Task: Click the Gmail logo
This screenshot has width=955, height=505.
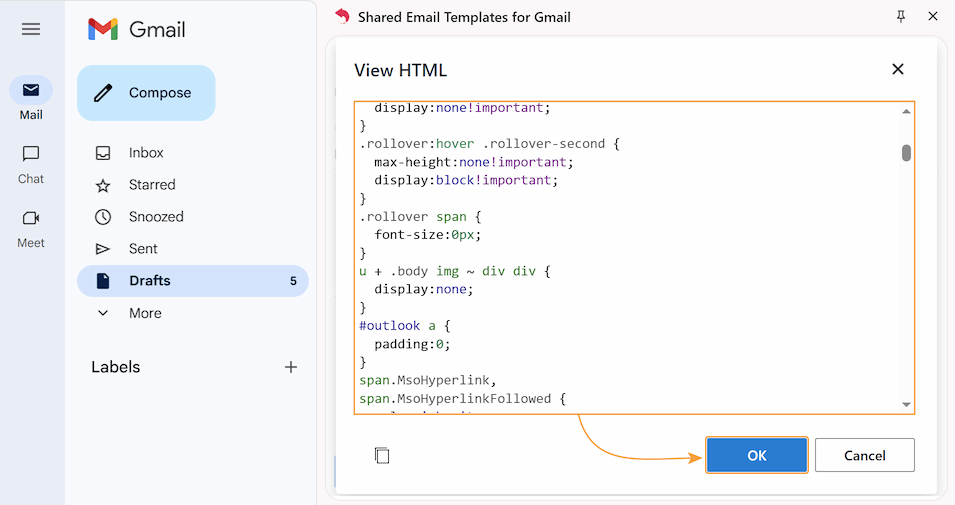Action: tap(136, 29)
